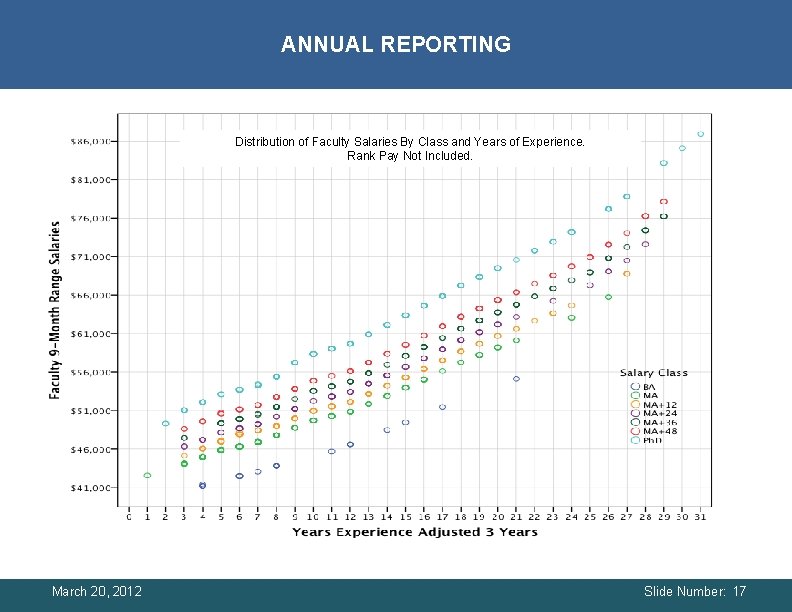
Task: Click the x-axis tick label 5
Action: tap(221, 517)
